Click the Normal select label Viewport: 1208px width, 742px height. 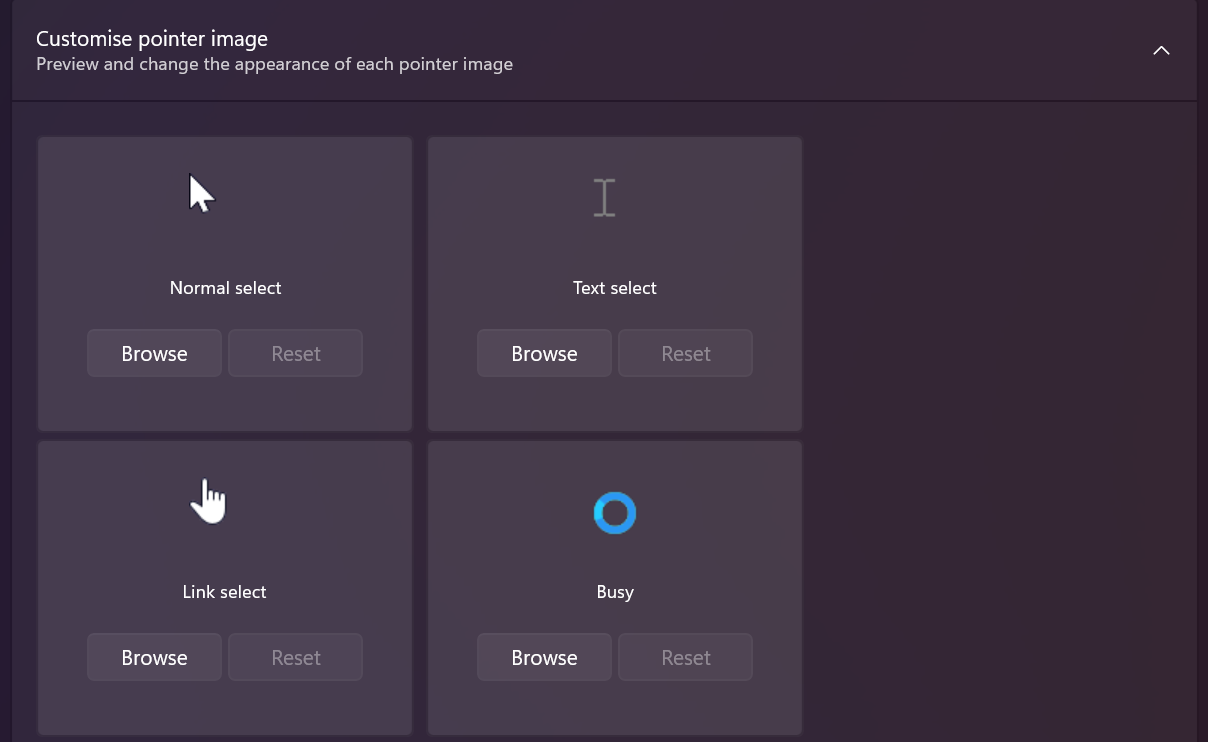(225, 288)
